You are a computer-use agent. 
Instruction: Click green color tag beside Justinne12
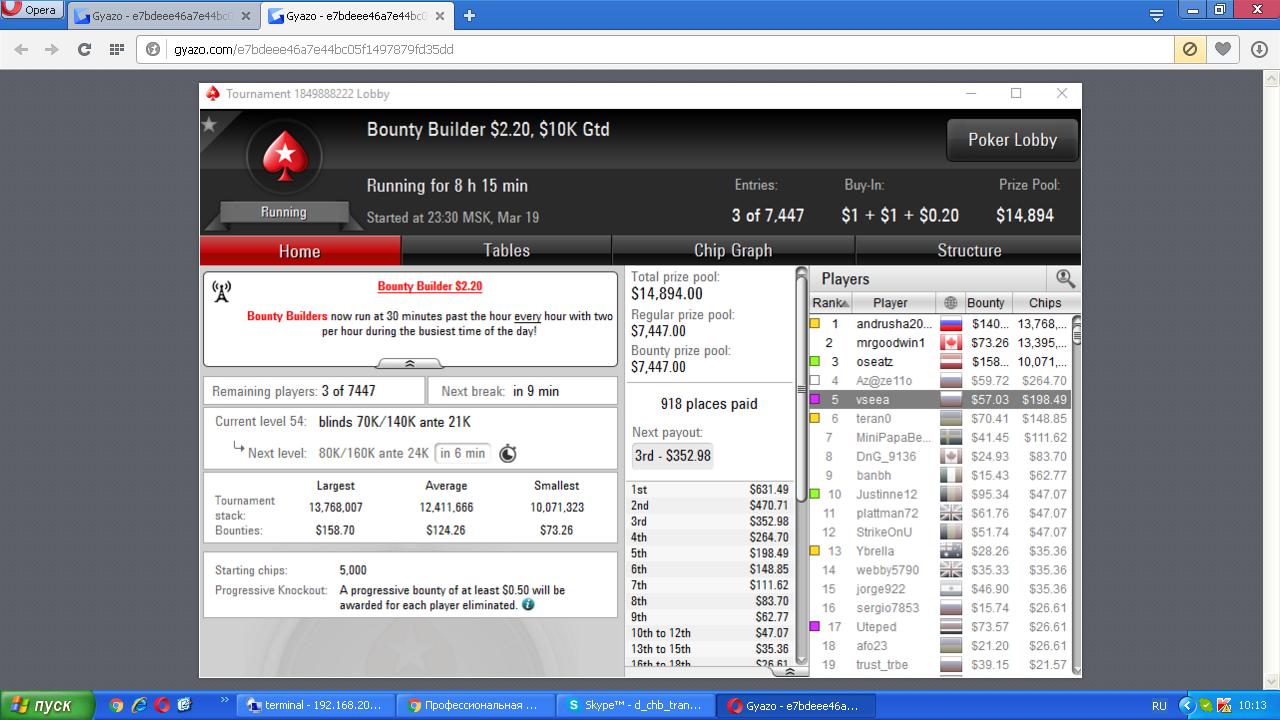(x=815, y=494)
